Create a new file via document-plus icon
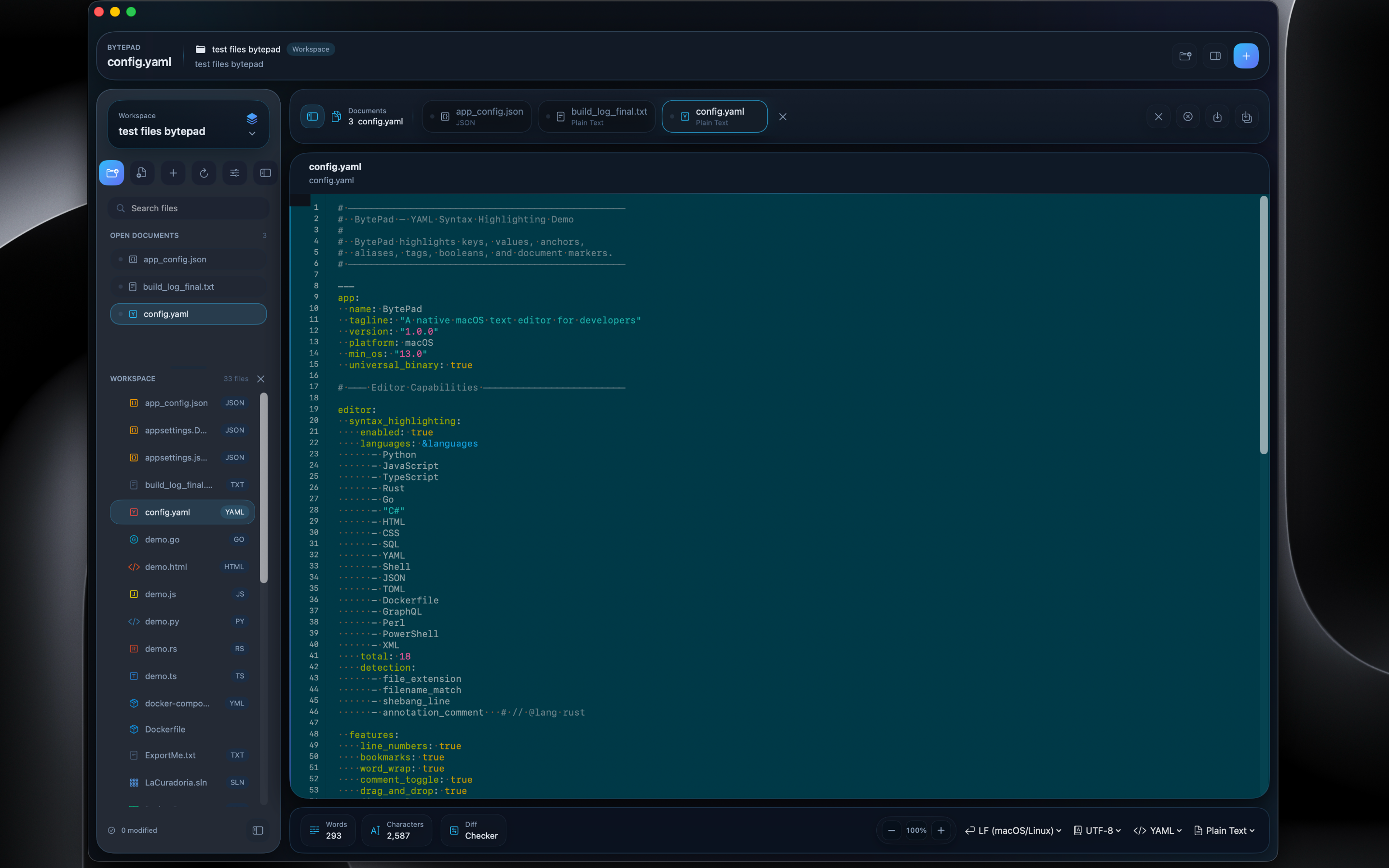 point(142,173)
